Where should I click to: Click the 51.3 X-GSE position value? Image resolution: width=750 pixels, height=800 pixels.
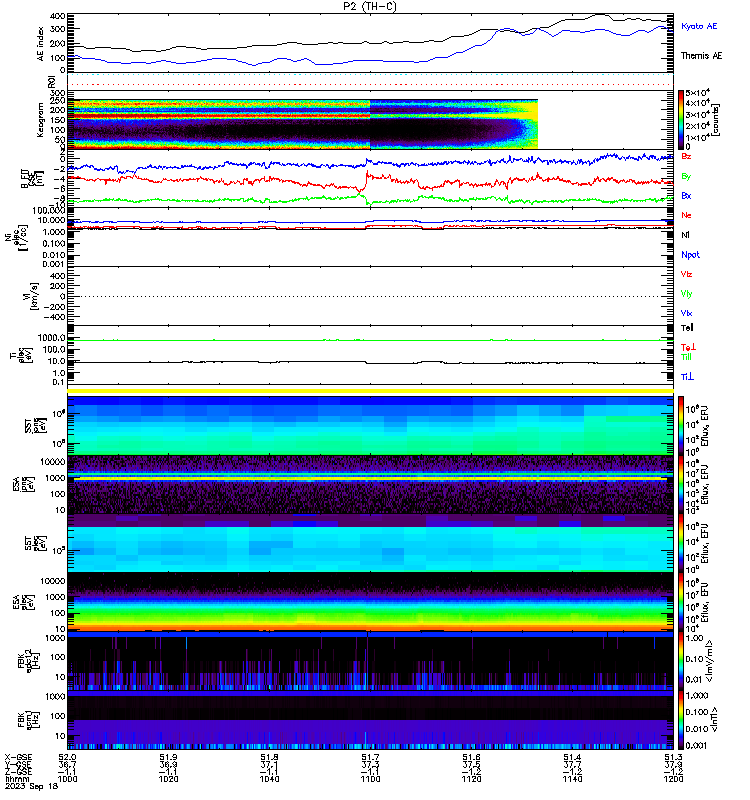(x=673, y=758)
